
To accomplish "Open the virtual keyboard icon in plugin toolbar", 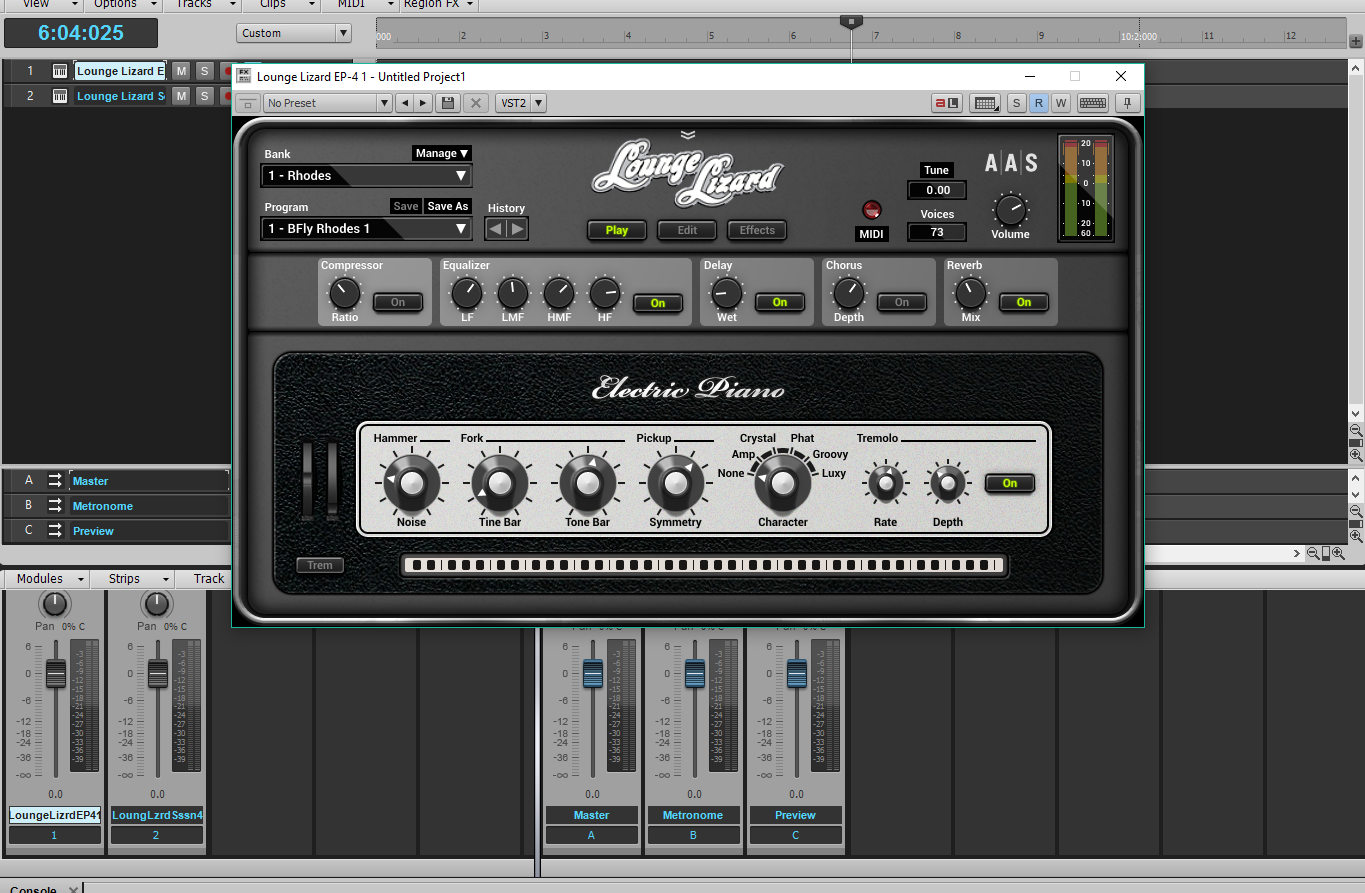I will 1093,103.
